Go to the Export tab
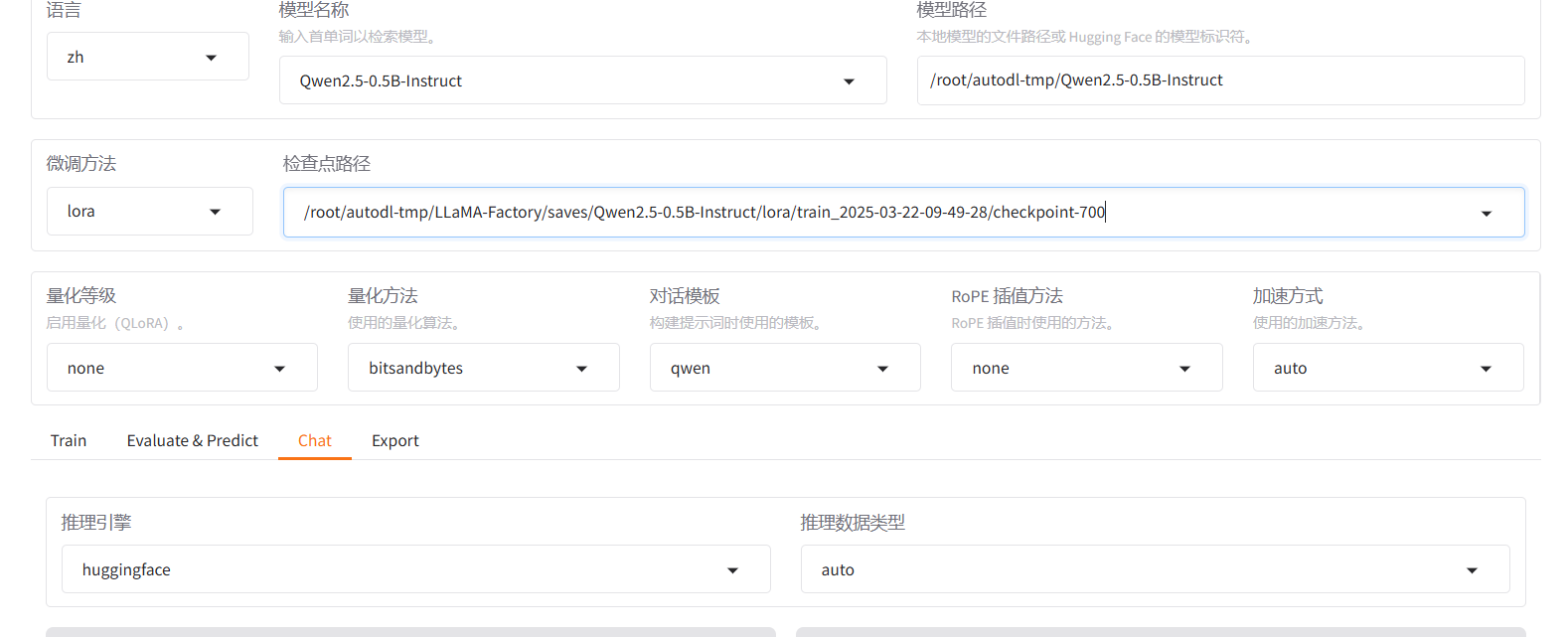The width and height of the screenshot is (1568, 637). click(394, 440)
